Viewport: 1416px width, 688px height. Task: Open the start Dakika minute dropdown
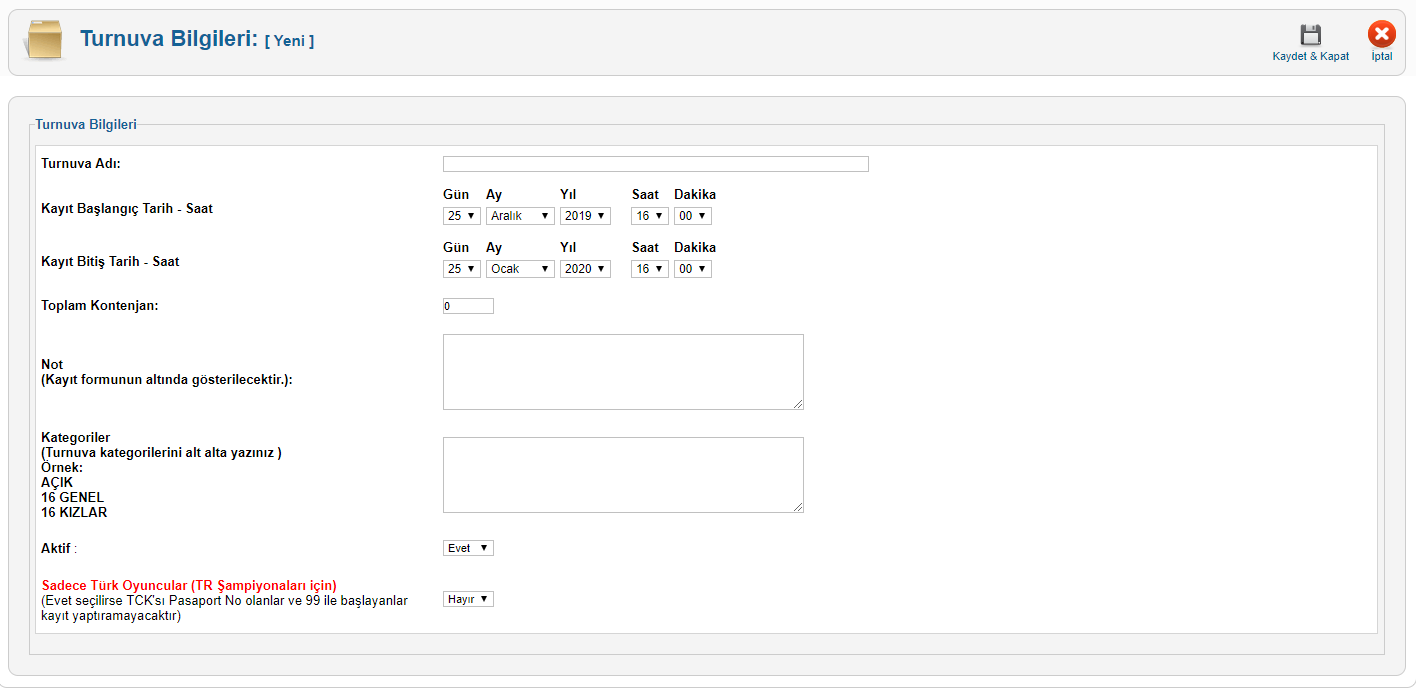[692, 216]
